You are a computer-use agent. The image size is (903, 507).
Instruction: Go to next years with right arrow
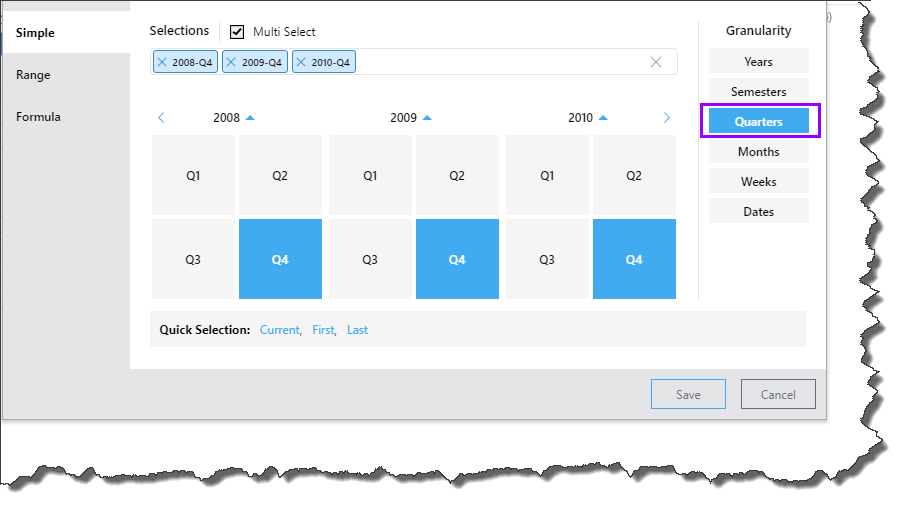[667, 118]
